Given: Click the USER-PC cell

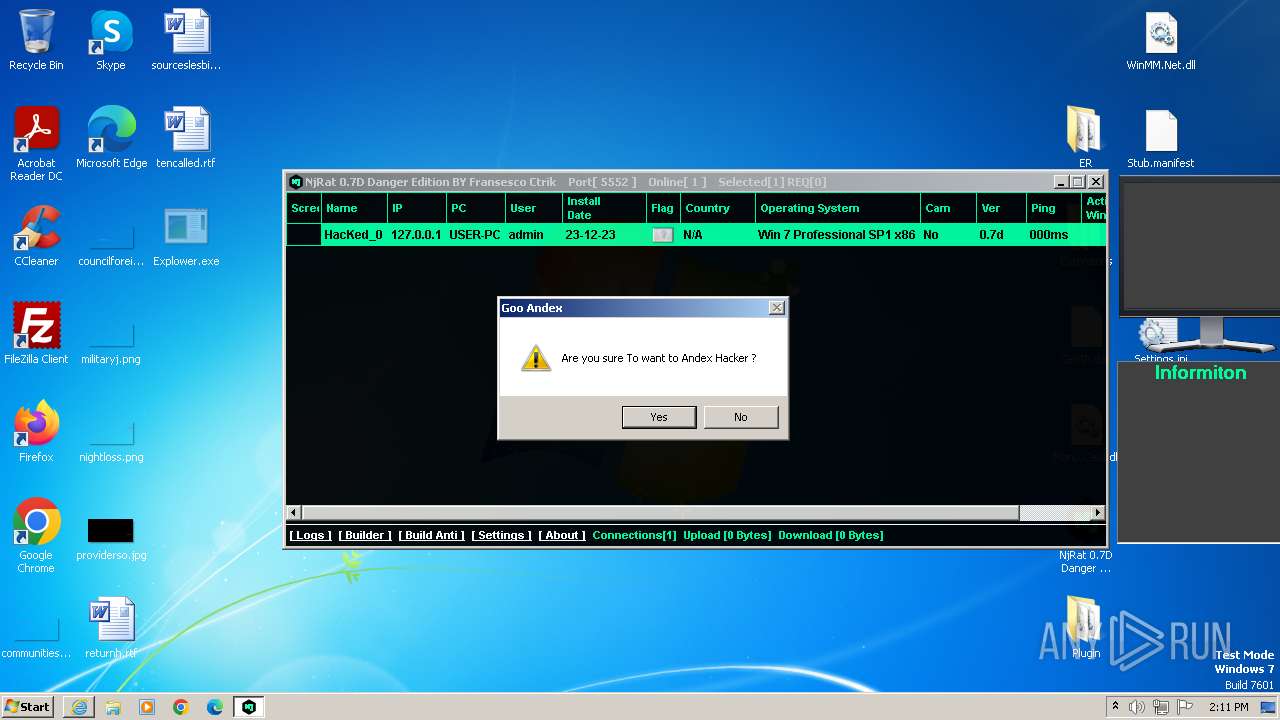Looking at the screenshot, I should click(475, 235).
